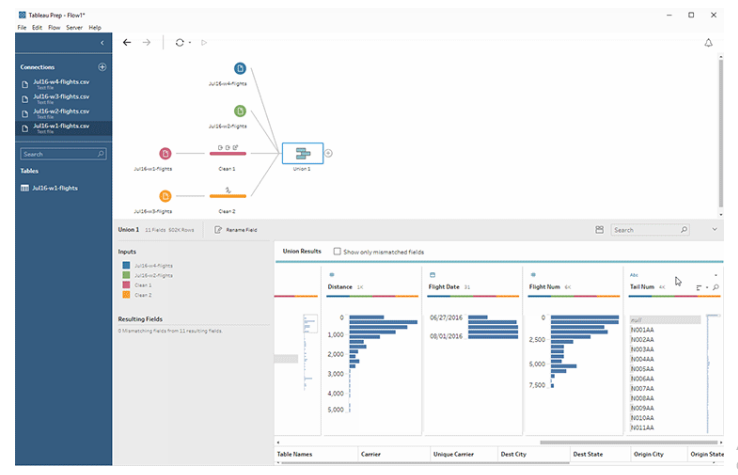738x475 pixels.
Task: Click the undo back arrow
Action: point(127,42)
